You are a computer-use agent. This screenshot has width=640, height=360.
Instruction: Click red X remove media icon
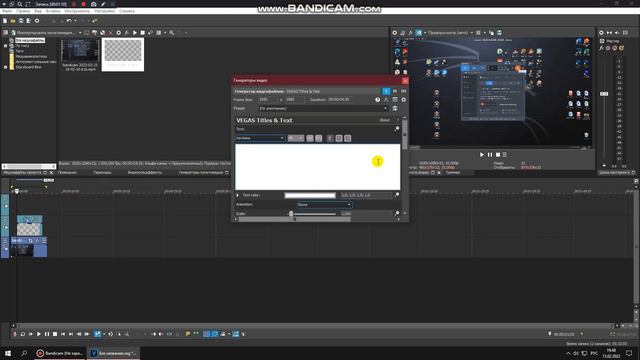coord(110,33)
